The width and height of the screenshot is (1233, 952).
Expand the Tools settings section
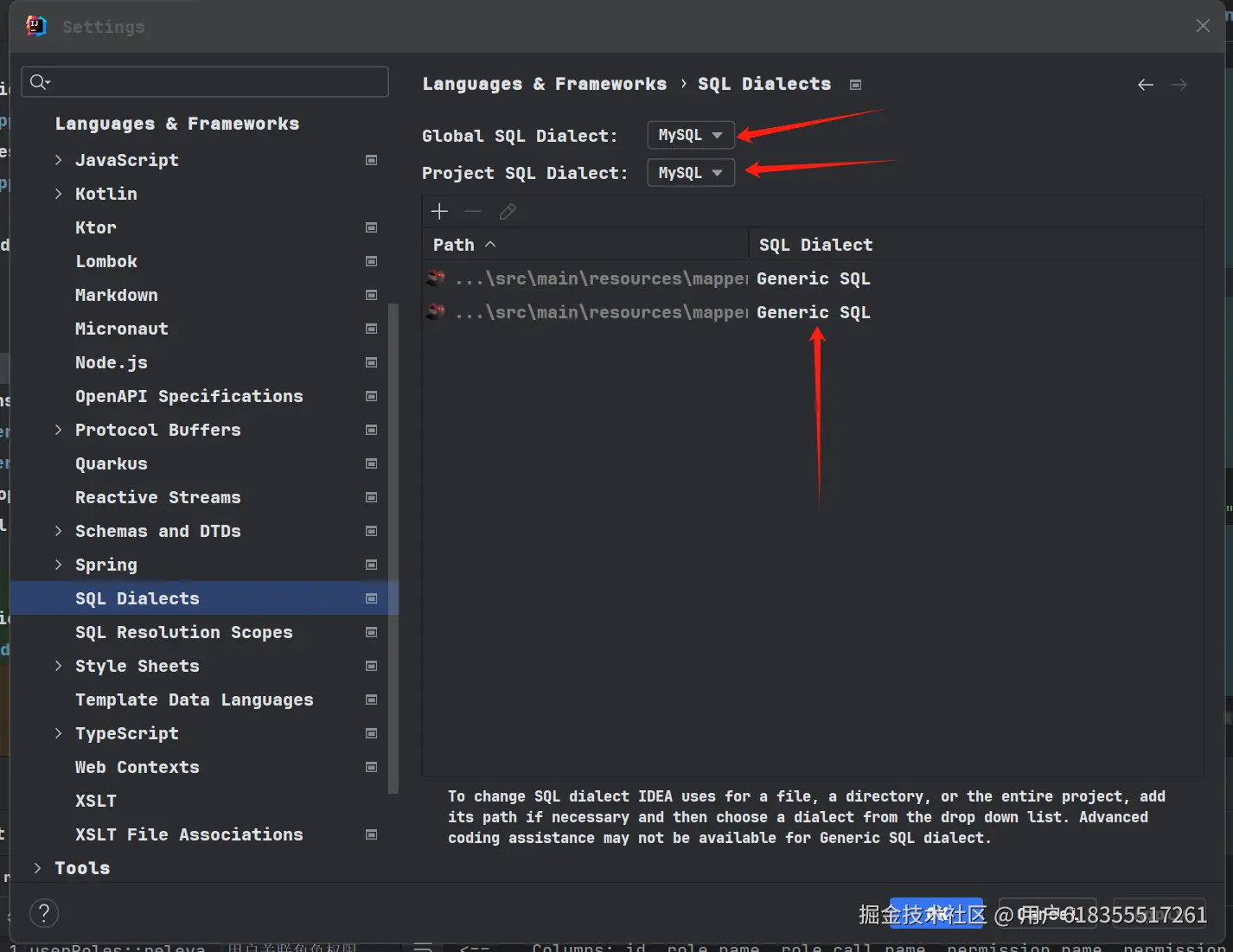click(x=37, y=868)
